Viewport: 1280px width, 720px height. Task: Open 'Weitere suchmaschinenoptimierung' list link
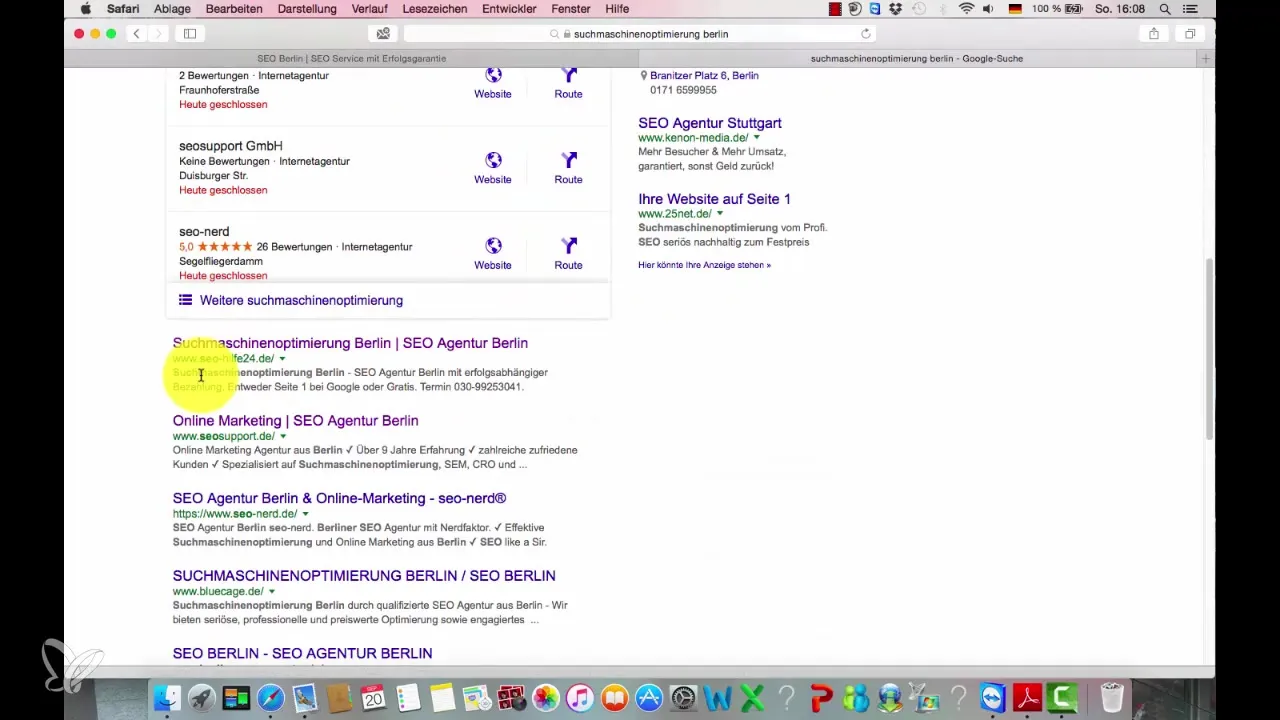[x=300, y=300]
